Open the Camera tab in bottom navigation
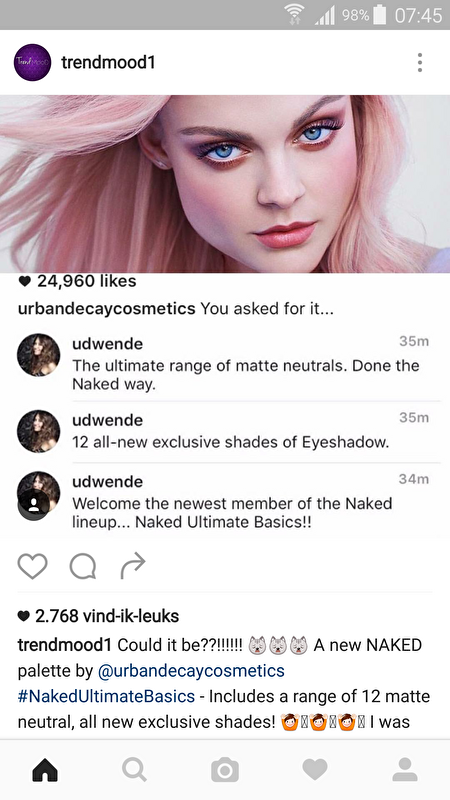 pyautogui.click(x=225, y=770)
